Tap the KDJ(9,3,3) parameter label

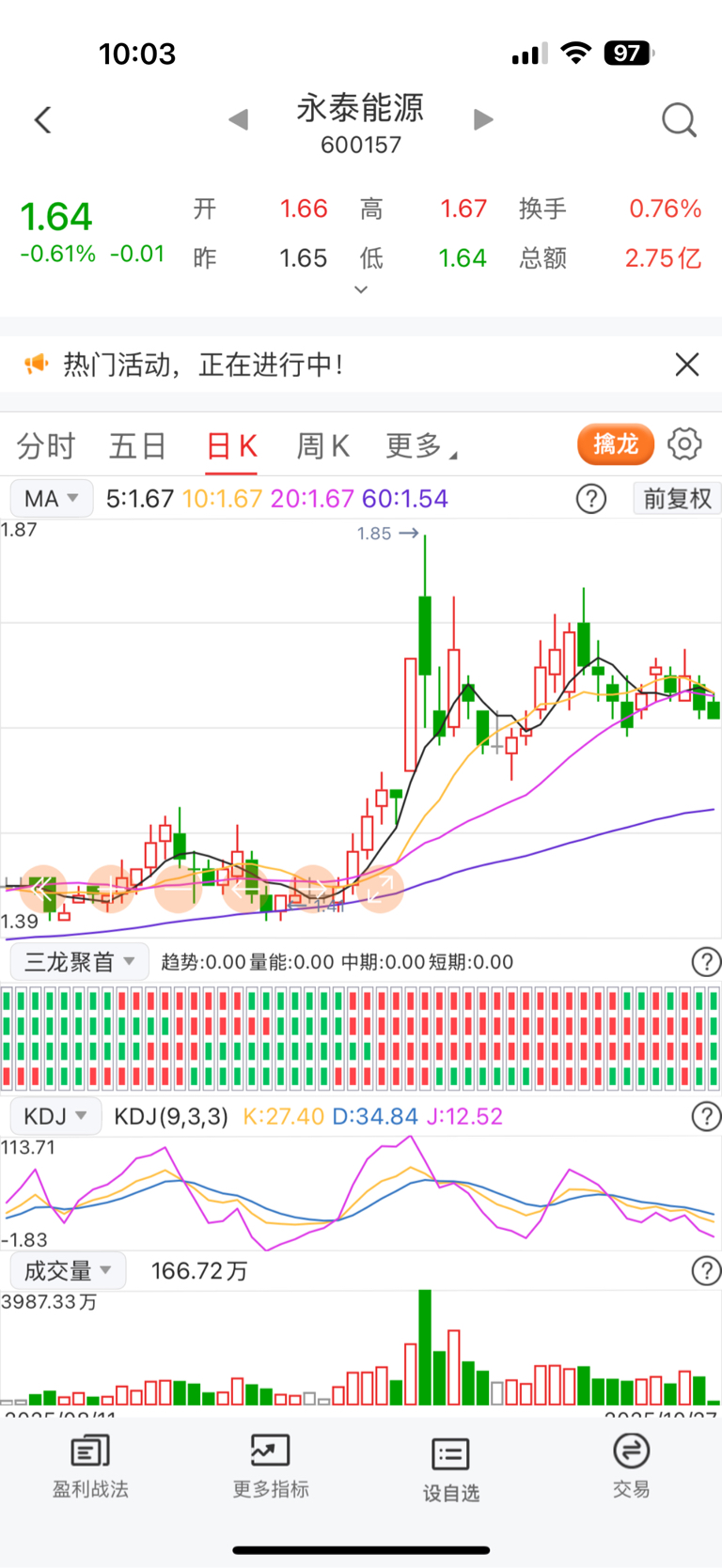pos(171,1116)
